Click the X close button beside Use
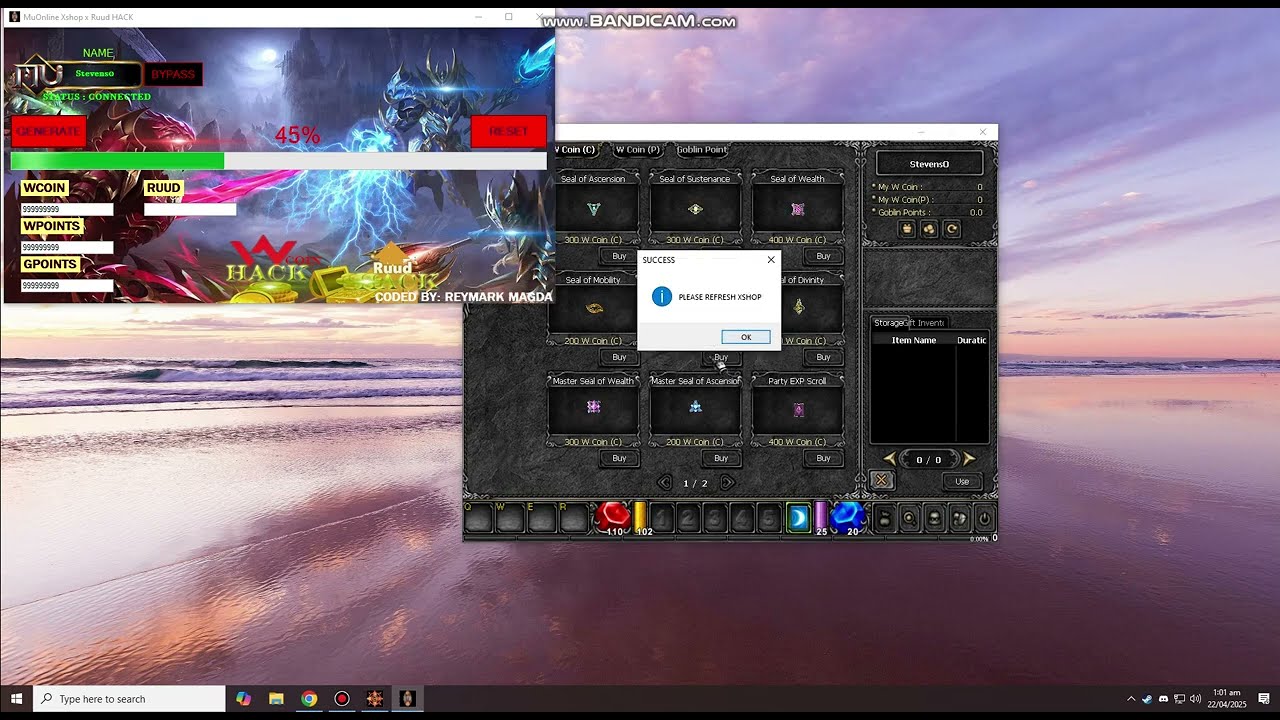 point(881,481)
